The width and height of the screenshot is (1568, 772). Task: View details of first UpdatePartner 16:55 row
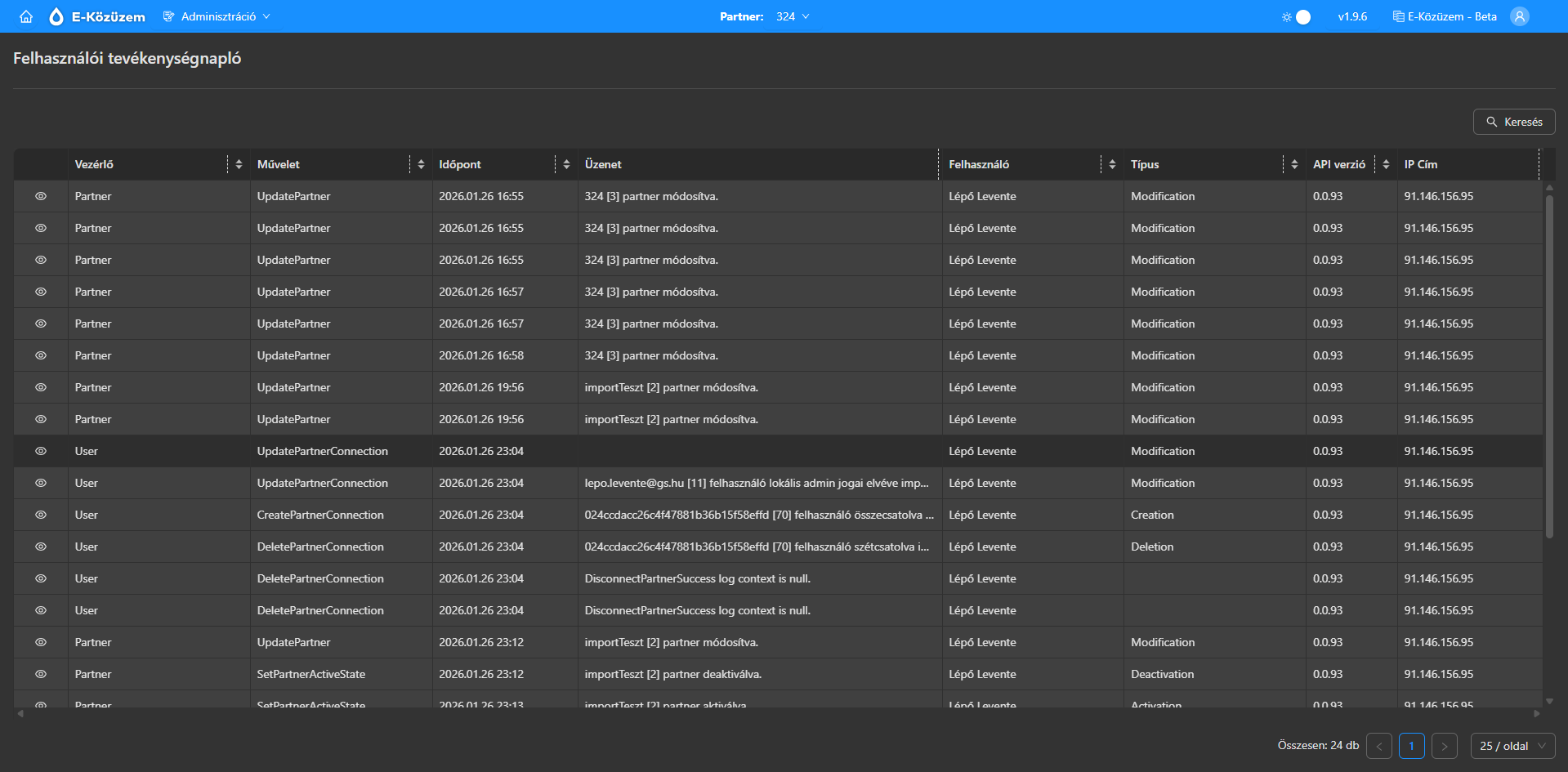point(41,196)
